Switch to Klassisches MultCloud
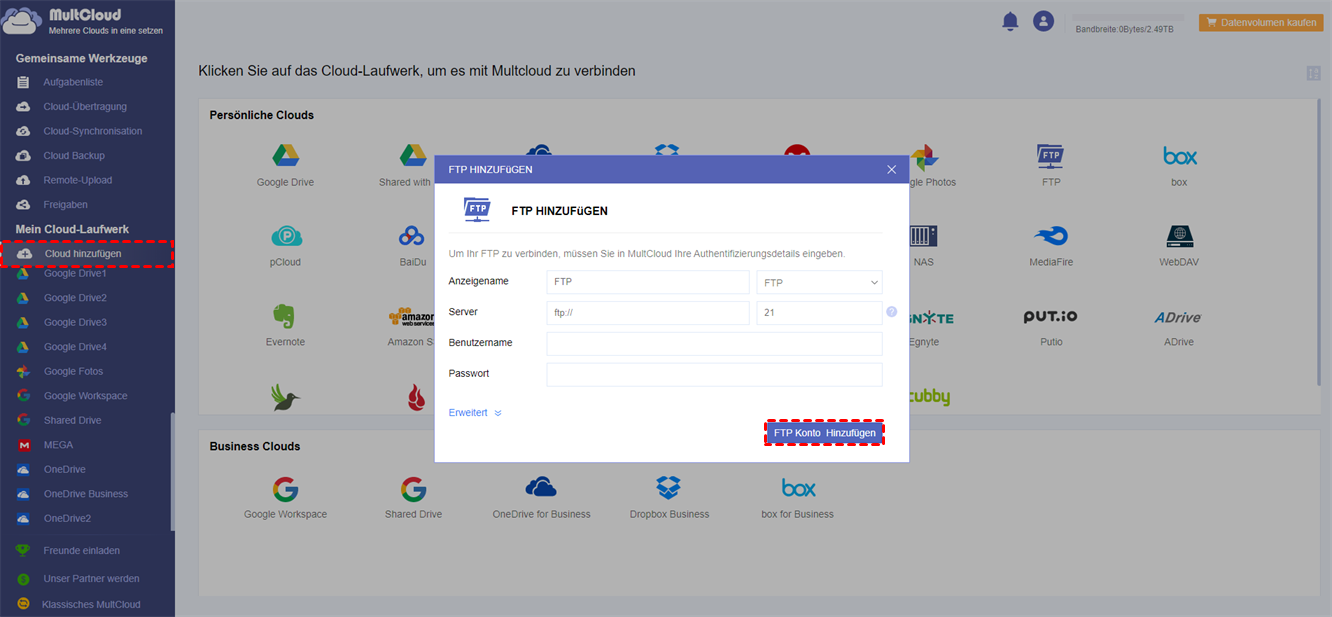This screenshot has height=617, width=1332. [90, 604]
